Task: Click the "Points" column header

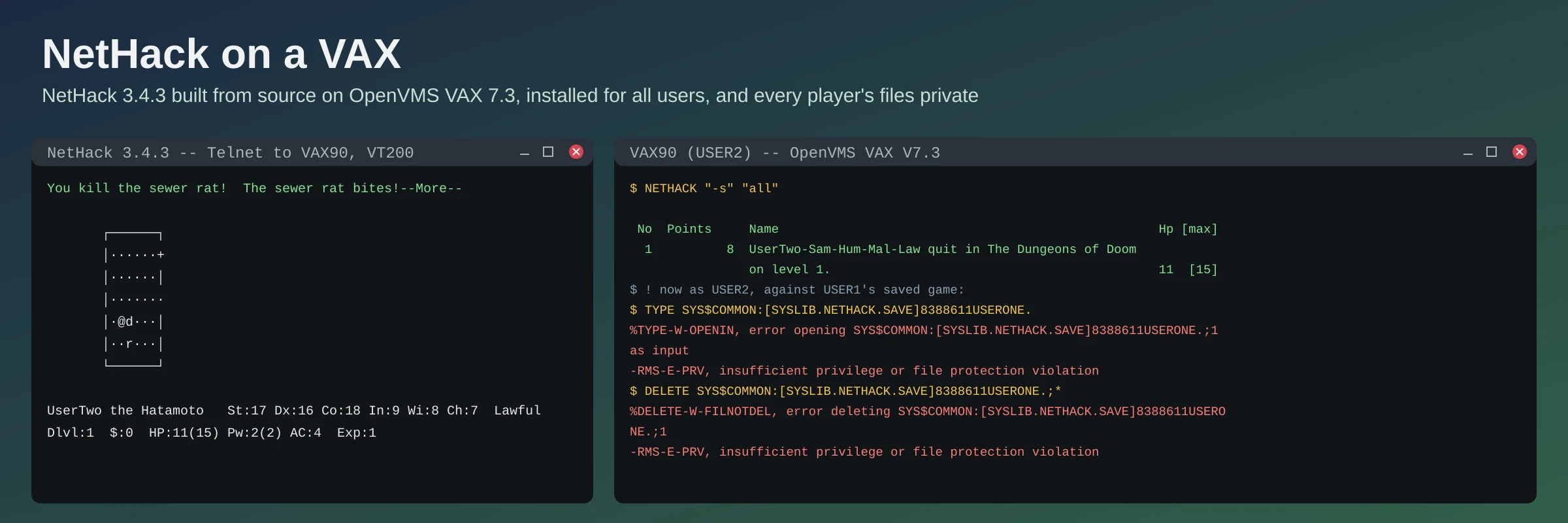Action: [x=689, y=229]
